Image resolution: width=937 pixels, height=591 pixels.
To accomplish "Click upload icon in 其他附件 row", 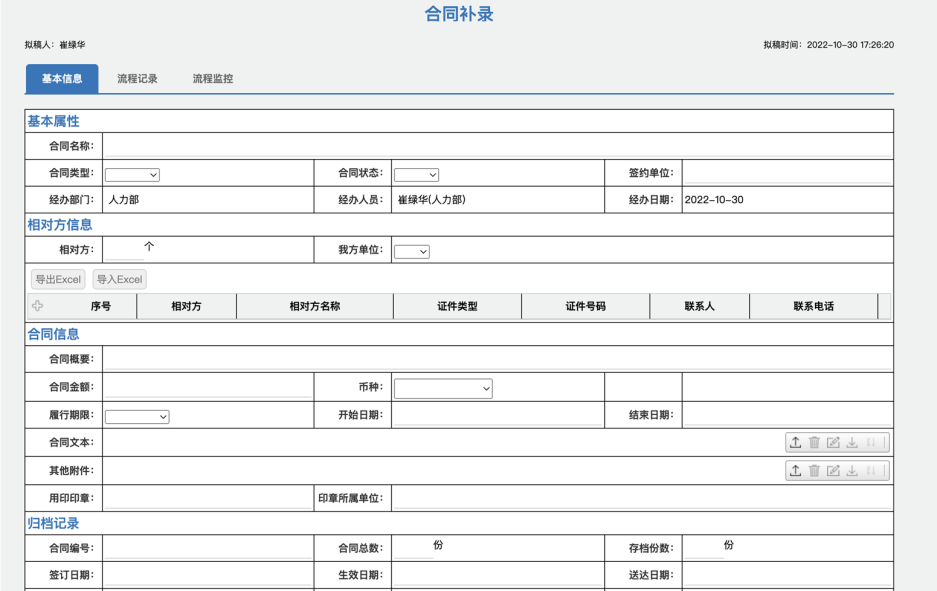I will coord(795,471).
